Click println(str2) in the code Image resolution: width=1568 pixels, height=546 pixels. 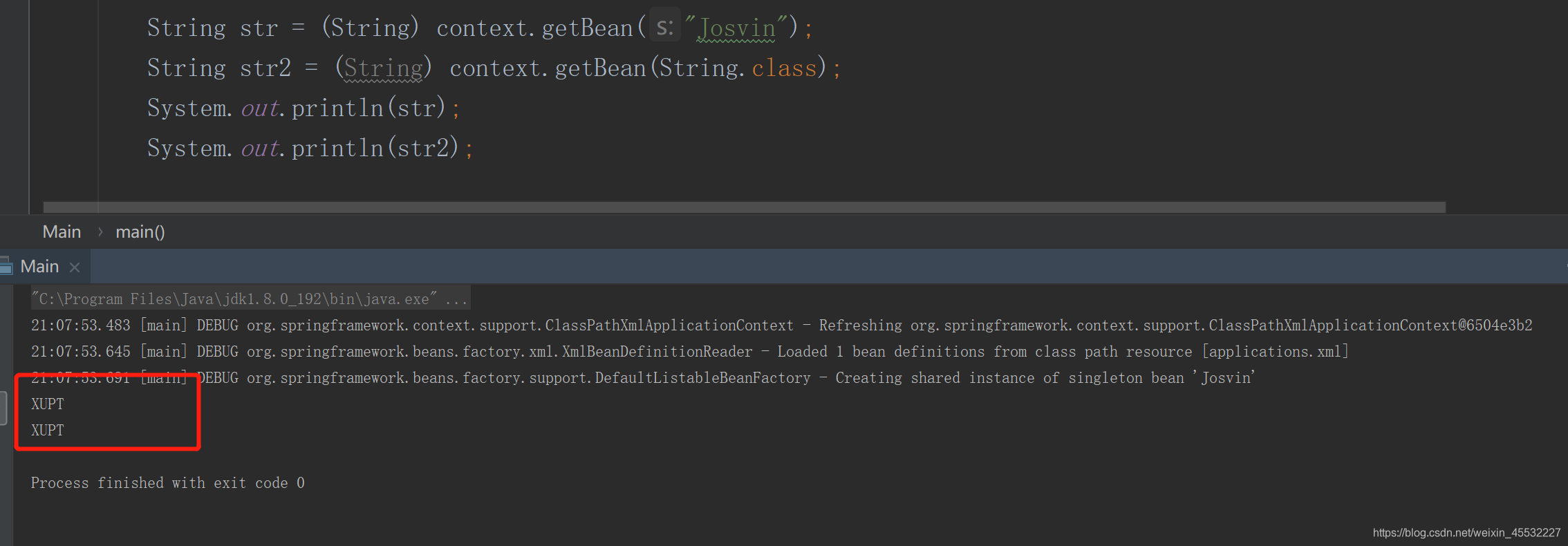[x=375, y=149]
